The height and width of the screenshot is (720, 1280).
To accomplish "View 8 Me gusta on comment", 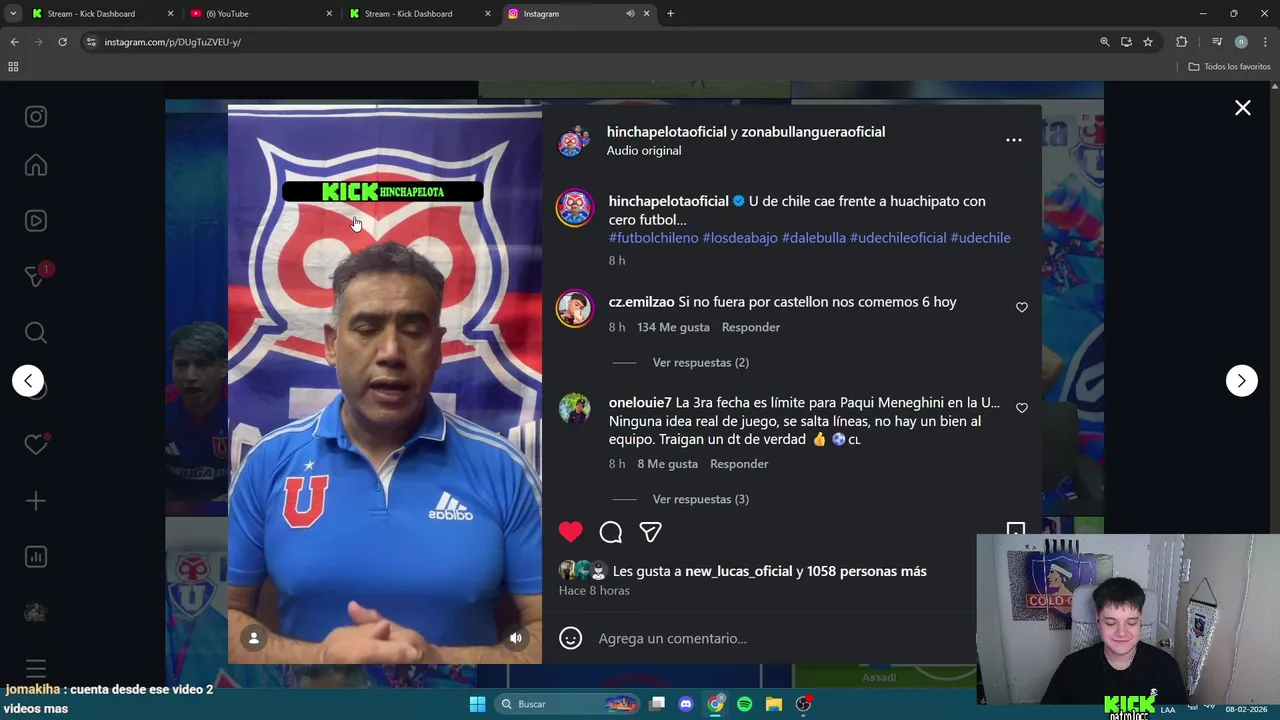I will click(x=667, y=464).
